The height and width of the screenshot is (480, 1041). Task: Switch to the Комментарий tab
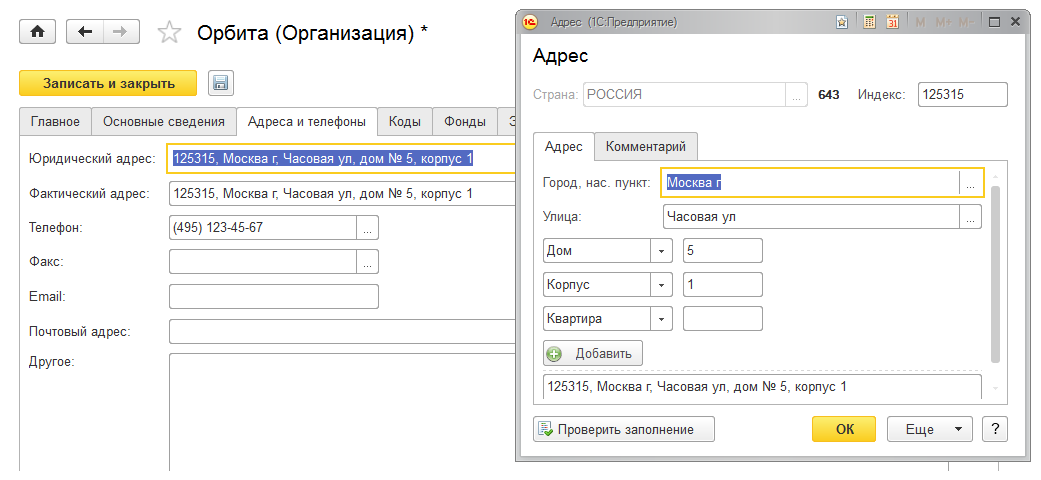coord(646,146)
